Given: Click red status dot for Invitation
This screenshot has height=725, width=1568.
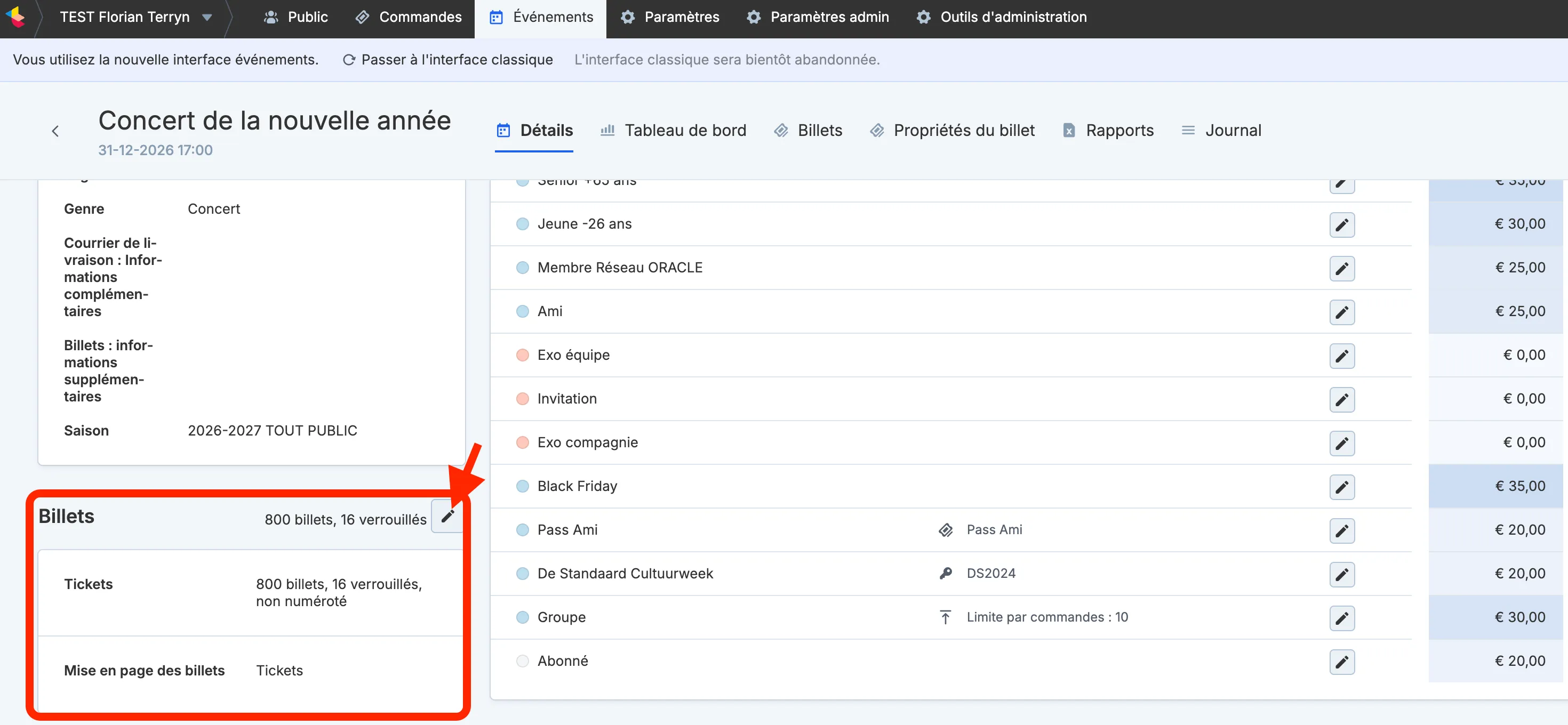Looking at the screenshot, I should (522, 399).
